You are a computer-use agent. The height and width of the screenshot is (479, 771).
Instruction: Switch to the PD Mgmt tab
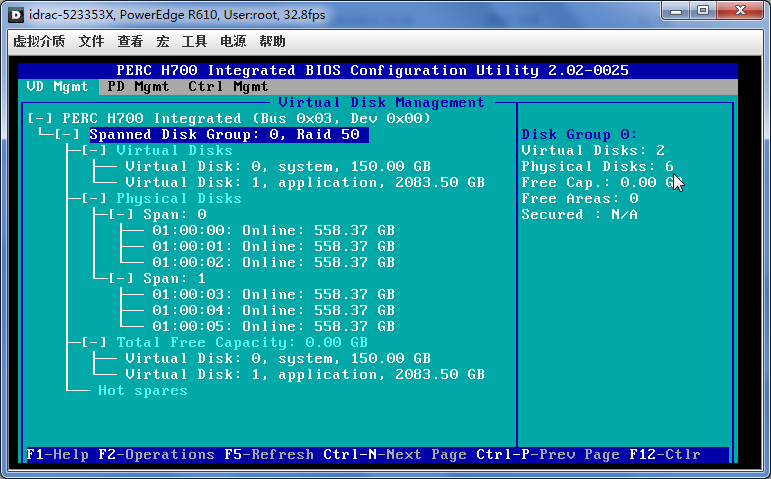click(138, 87)
